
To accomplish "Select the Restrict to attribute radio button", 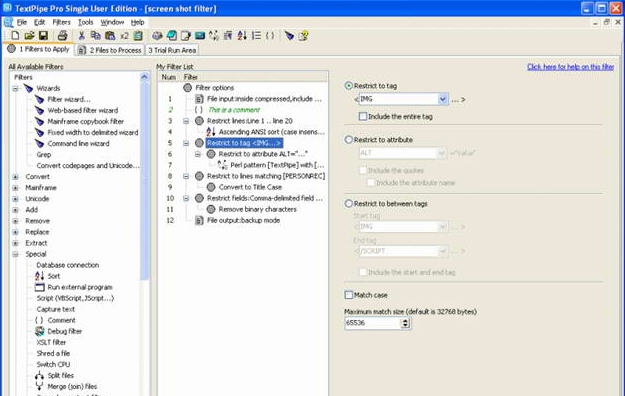I will point(349,140).
